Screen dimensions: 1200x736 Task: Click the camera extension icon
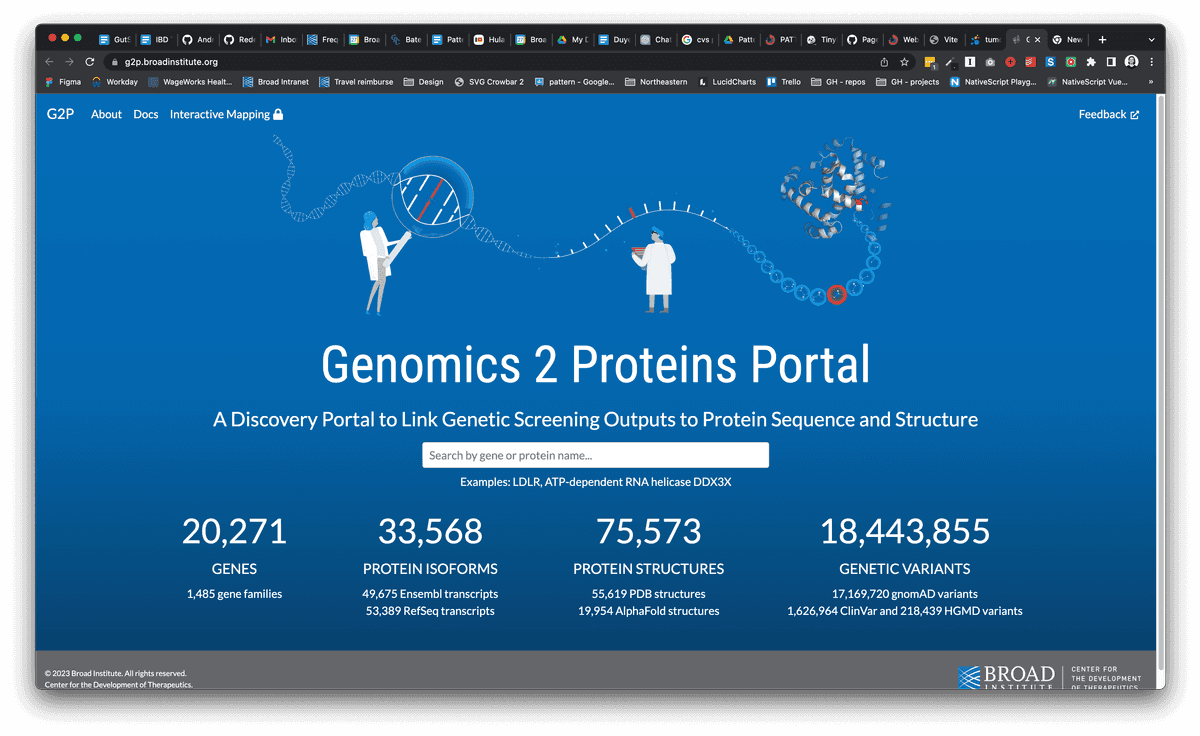pos(990,61)
